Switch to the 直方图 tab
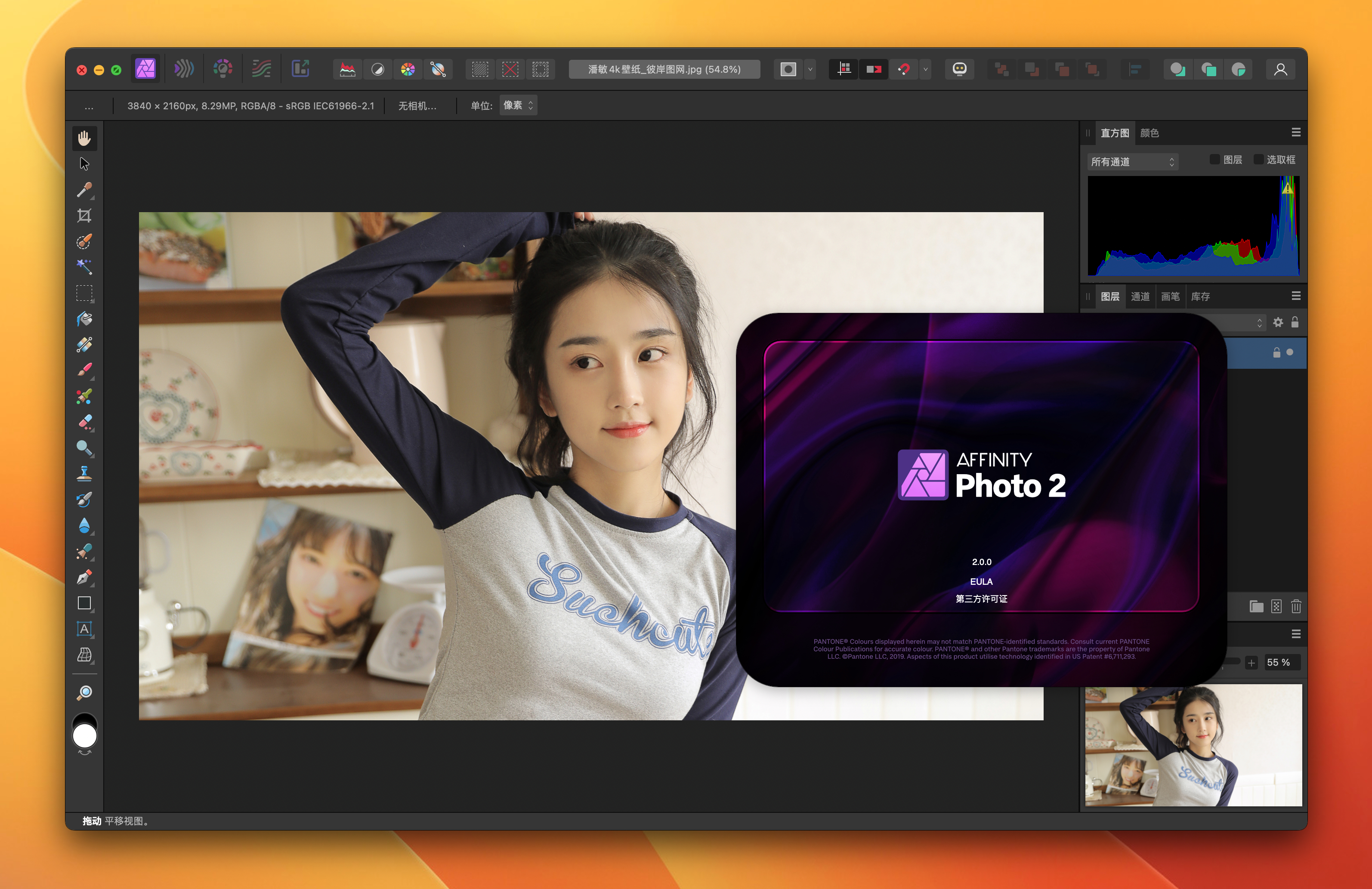Viewport: 1372px width, 889px height. [1114, 133]
